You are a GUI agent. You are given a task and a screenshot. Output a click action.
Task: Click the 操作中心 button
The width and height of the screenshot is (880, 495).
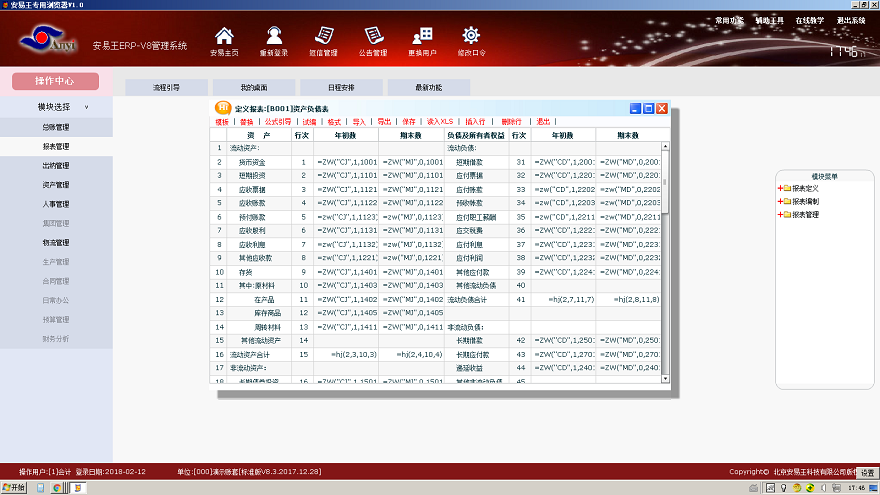point(56,81)
